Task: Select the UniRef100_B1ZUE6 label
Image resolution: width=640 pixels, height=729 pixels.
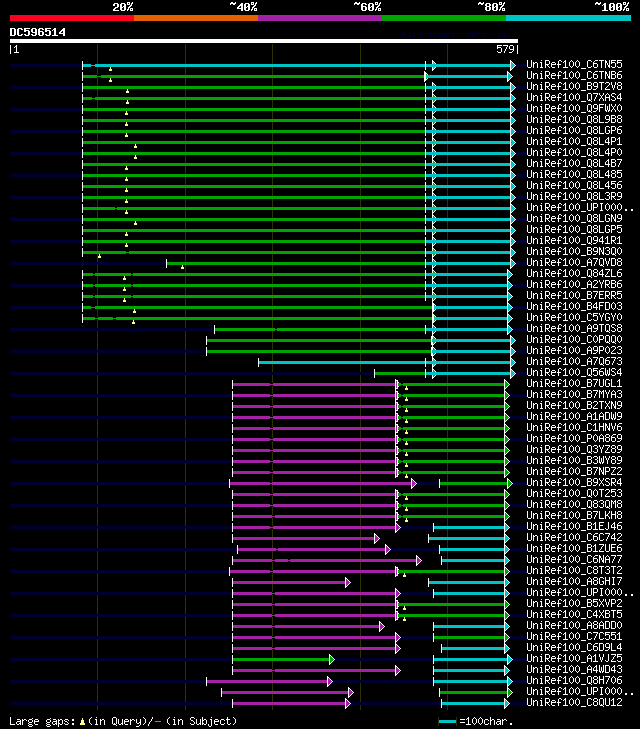Action: [574, 549]
